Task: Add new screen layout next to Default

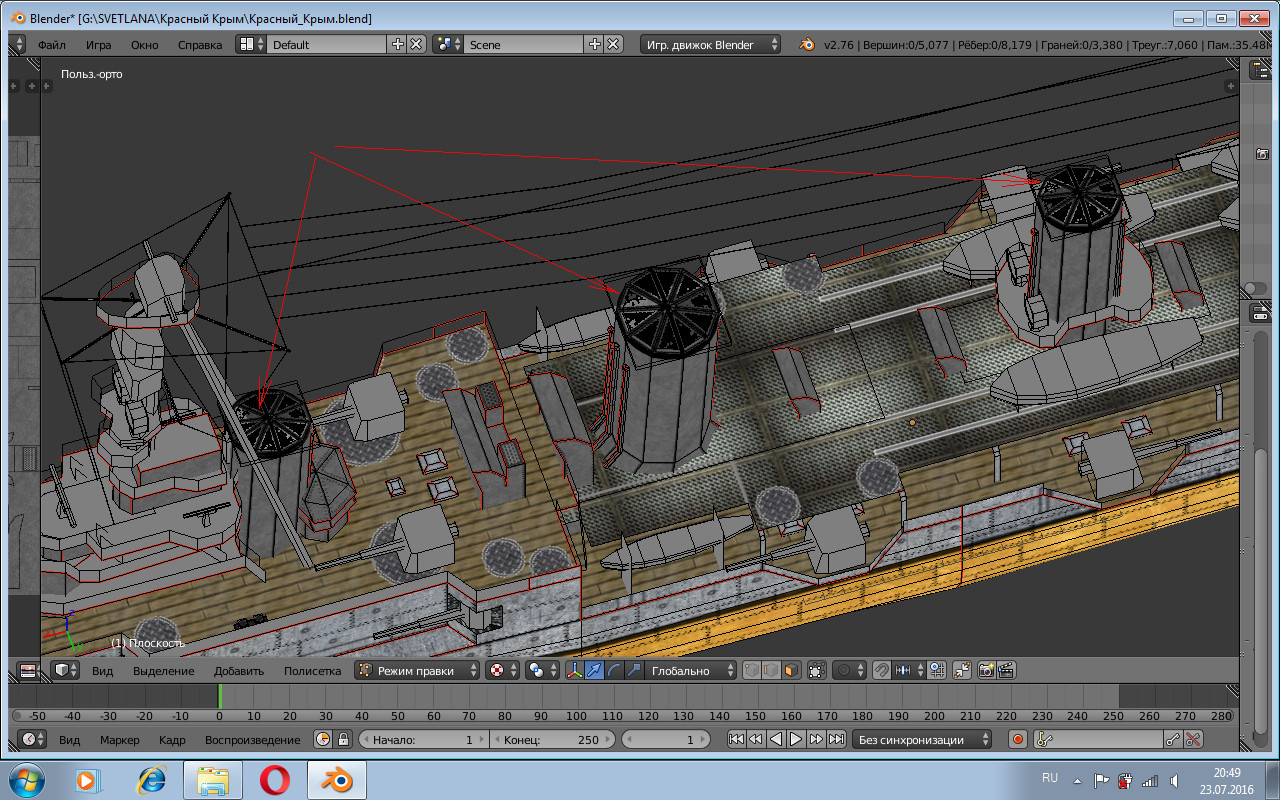Action: pos(397,45)
